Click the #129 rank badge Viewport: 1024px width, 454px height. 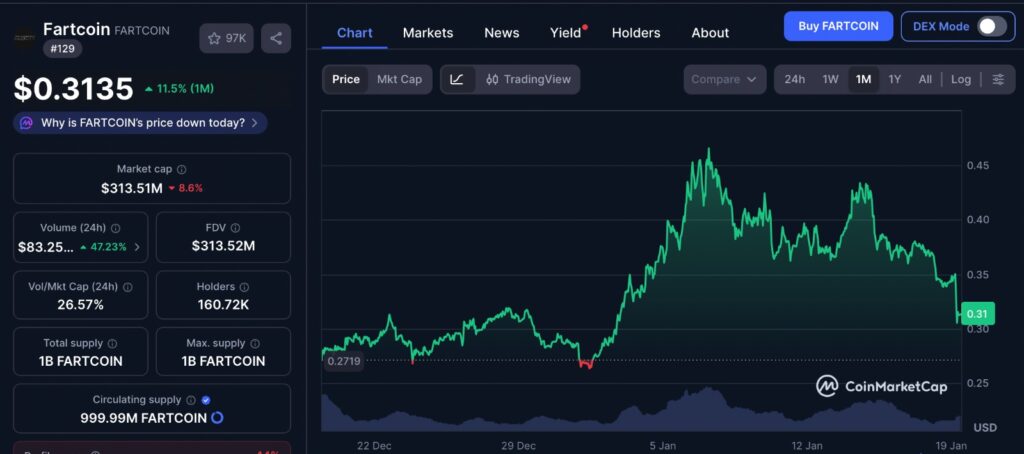[x=63, y=48]
